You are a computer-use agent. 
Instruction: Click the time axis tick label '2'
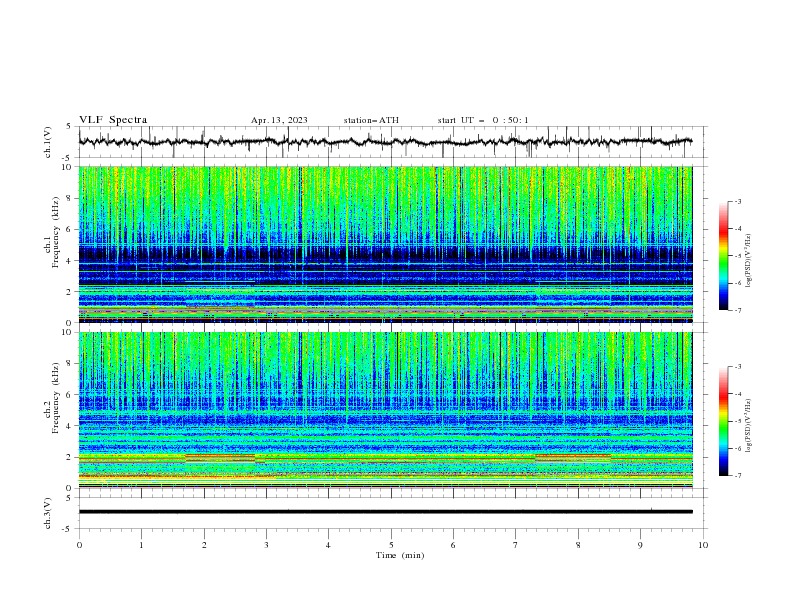tap(204, 545)
